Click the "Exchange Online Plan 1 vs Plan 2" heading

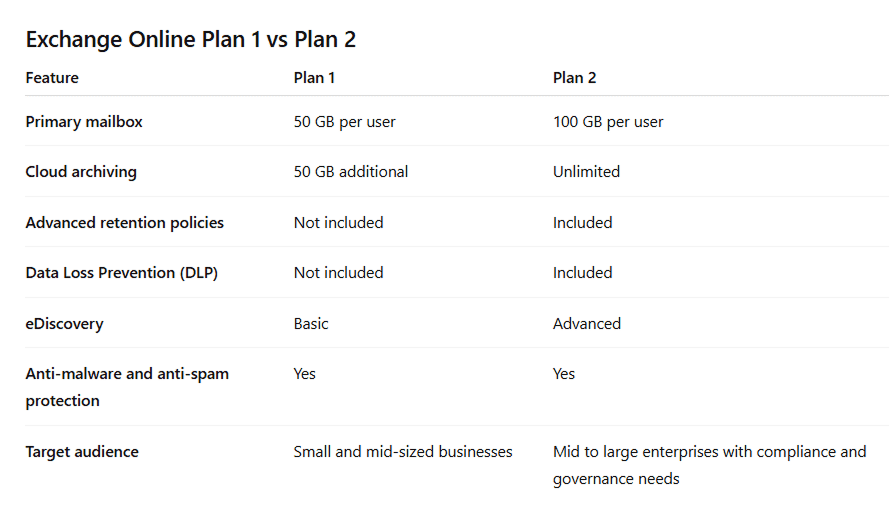pos(191,39)
